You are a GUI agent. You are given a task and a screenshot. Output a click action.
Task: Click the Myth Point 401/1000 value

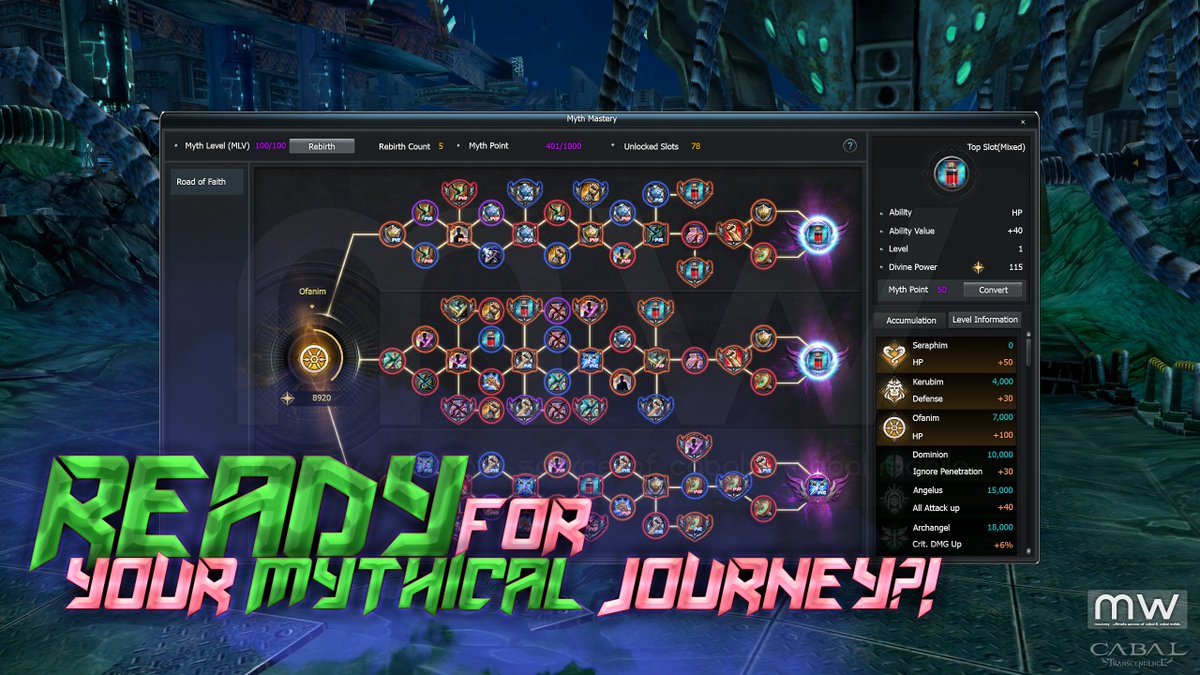563,146
